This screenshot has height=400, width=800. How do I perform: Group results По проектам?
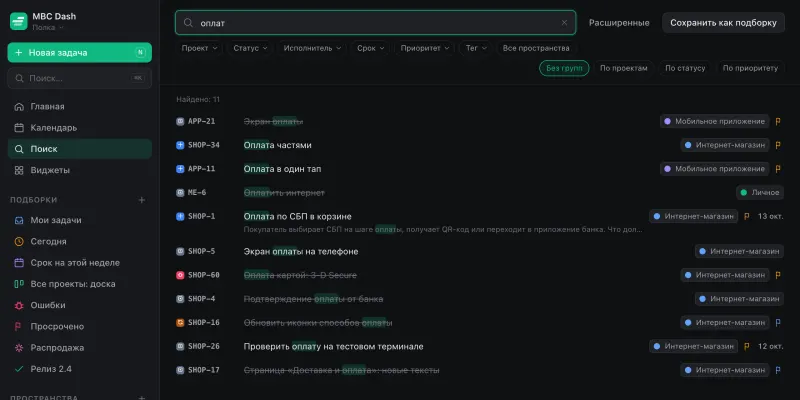click(x=623, y=68)
